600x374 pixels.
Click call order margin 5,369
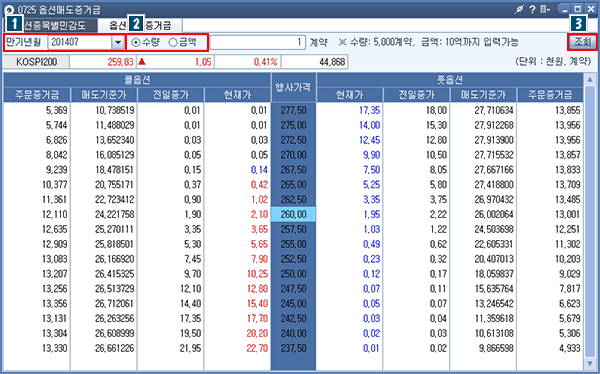click(56, 110)
